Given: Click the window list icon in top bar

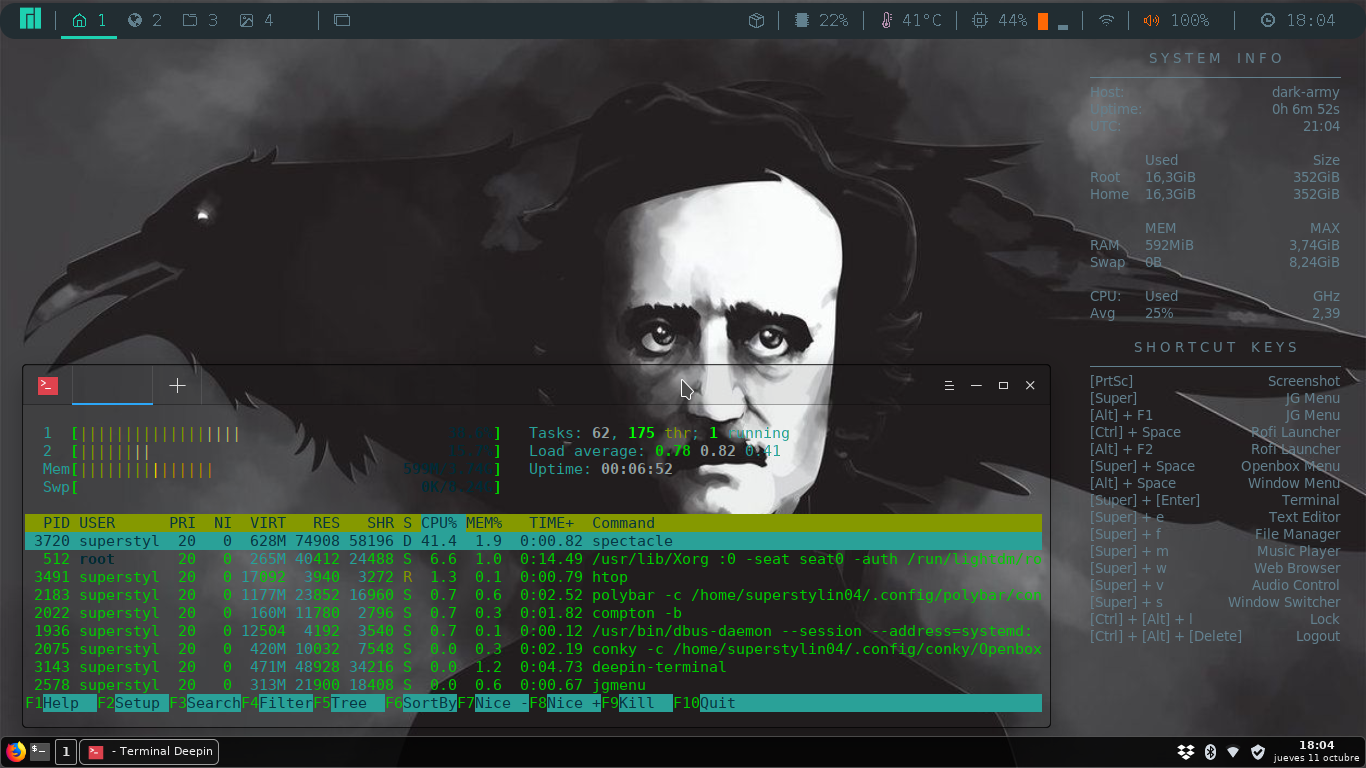Looking at the screenshot, I should [342, 20].
